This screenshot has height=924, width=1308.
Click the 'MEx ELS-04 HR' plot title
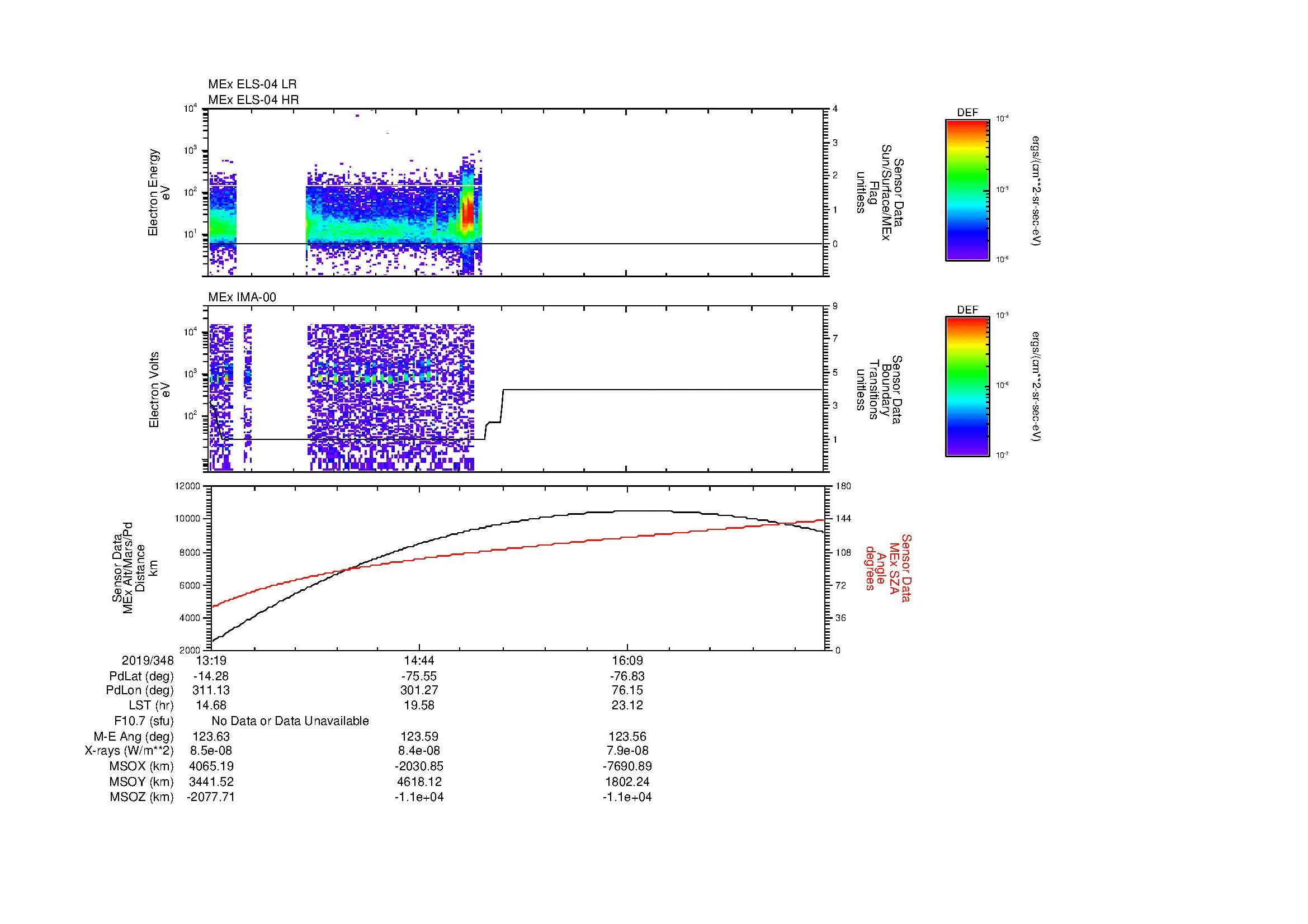pyautogui.click(x=253, y=99)
